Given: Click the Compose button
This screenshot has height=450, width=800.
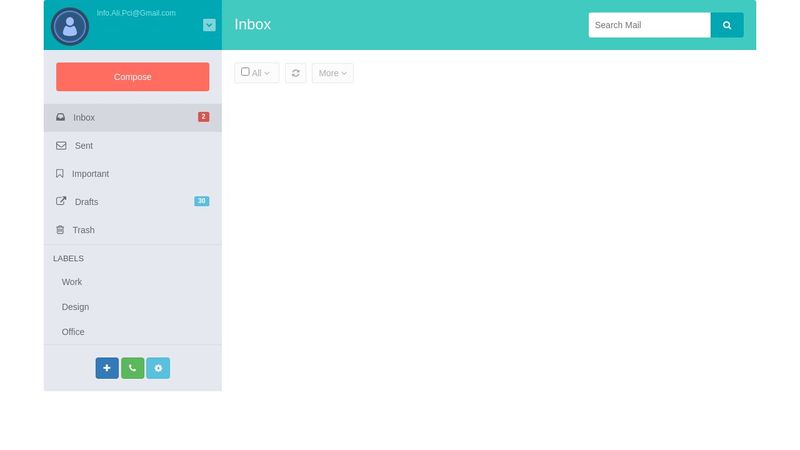Looking at the screenshot, I should coord(133,77).
